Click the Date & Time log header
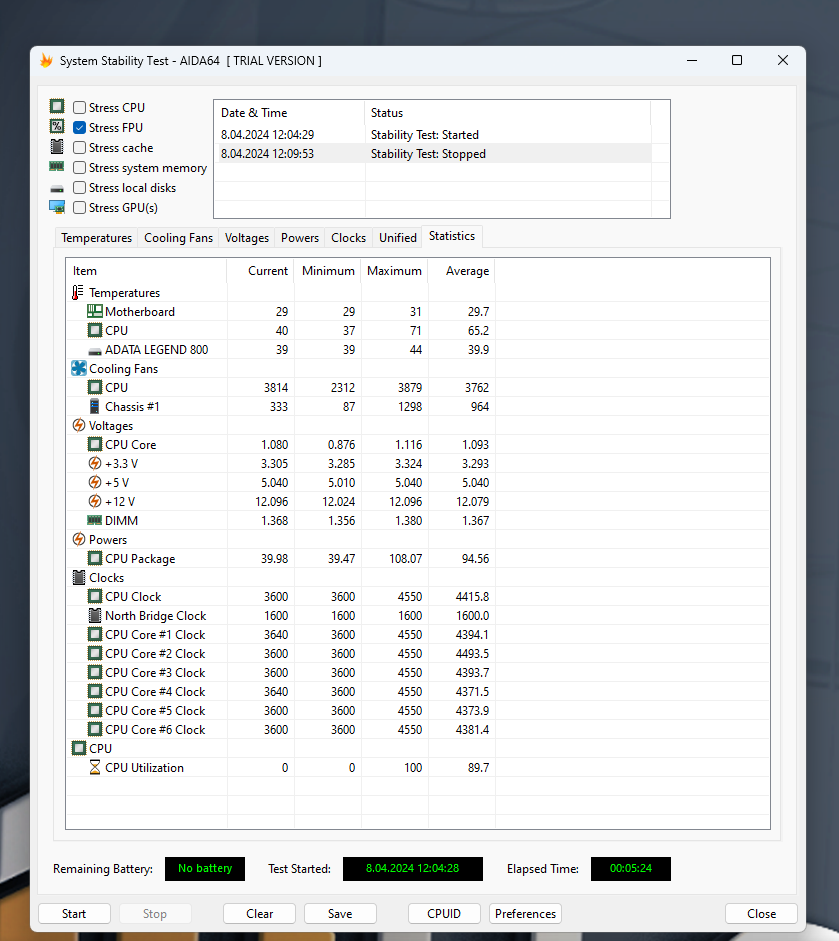The image size is (839, 941). click(x=289, y=113)
